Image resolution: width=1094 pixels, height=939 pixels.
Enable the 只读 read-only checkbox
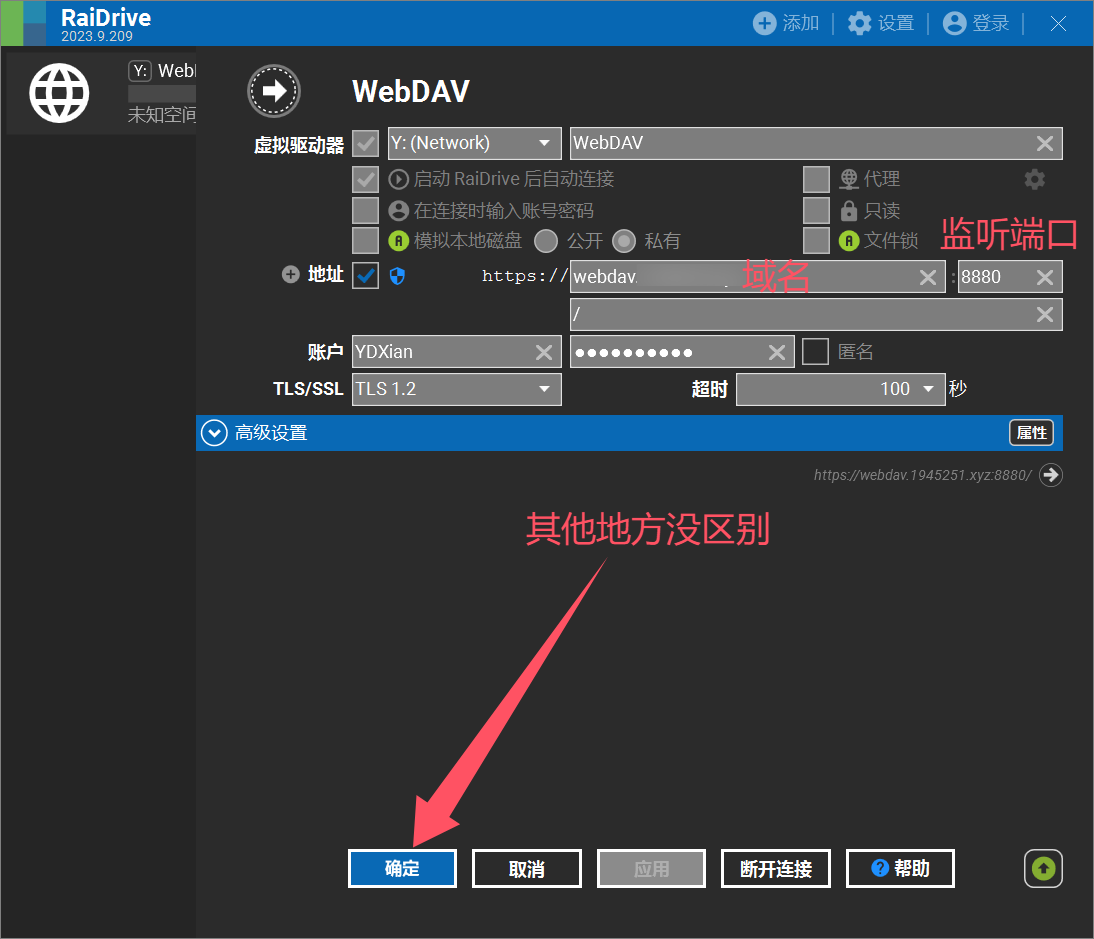(x=816, y=210)
